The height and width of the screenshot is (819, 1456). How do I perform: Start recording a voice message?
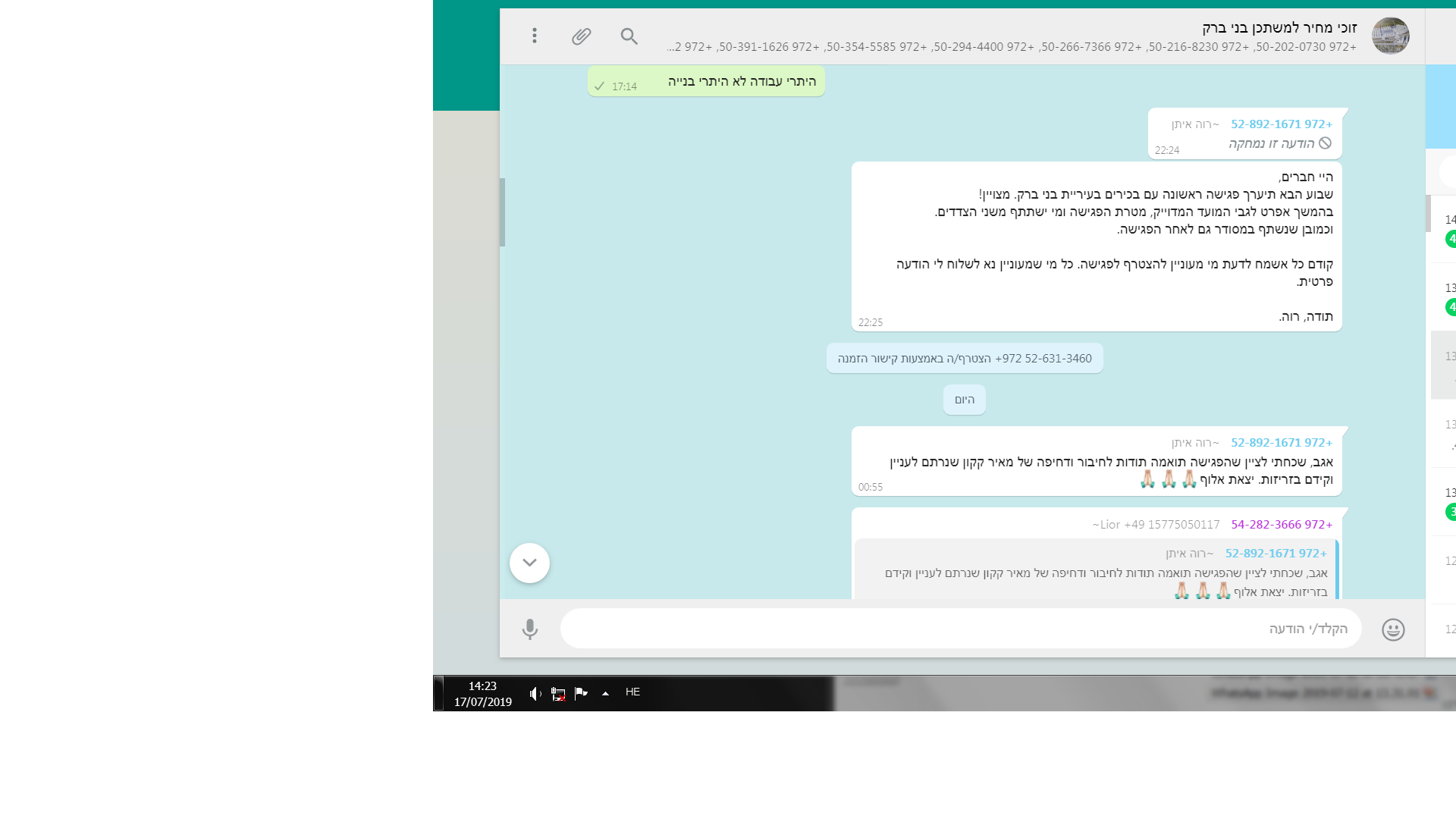[x=530, y=629]
